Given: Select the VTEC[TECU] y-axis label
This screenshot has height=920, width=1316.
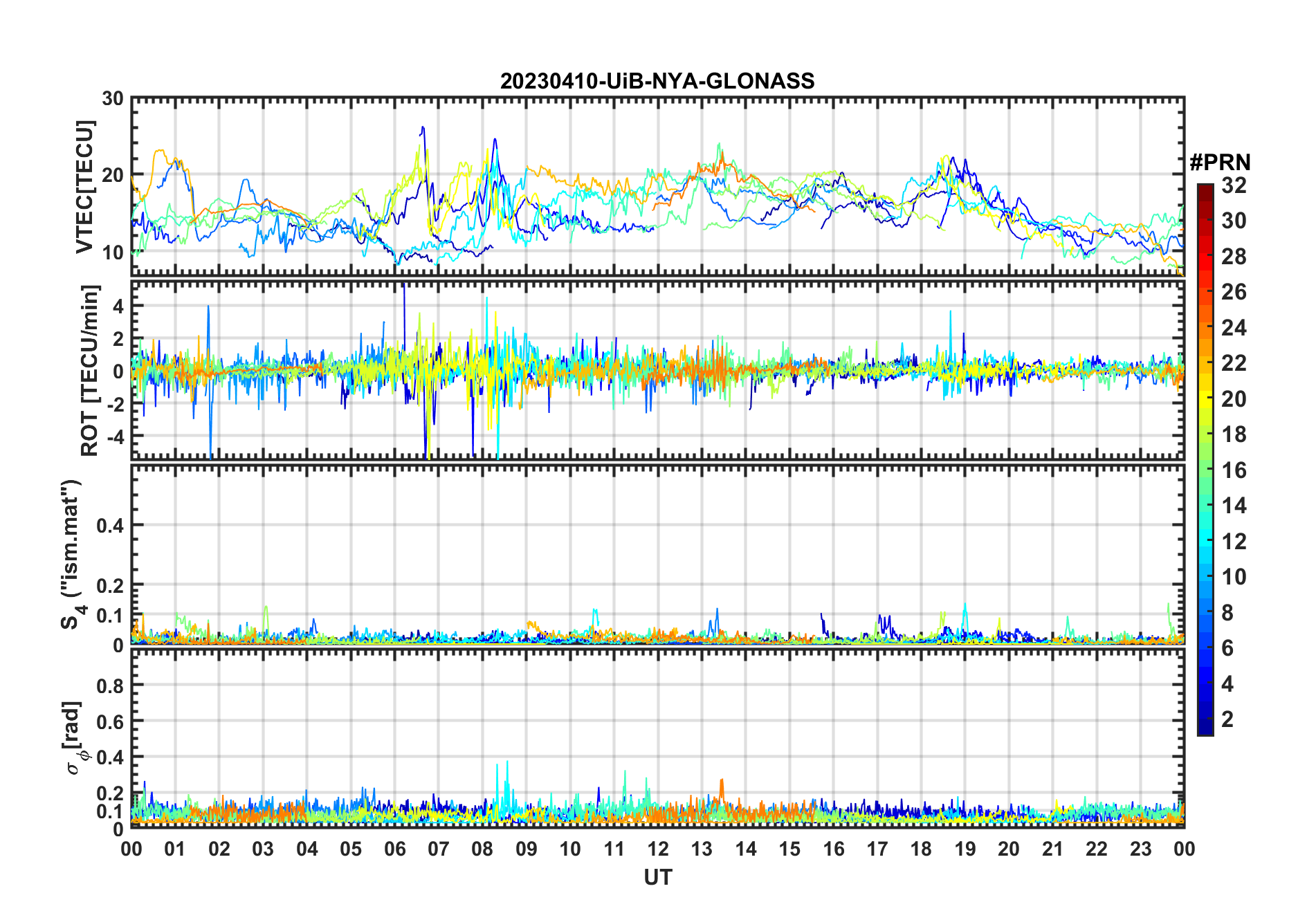Looking at the screenshot, I should point(84,187).
